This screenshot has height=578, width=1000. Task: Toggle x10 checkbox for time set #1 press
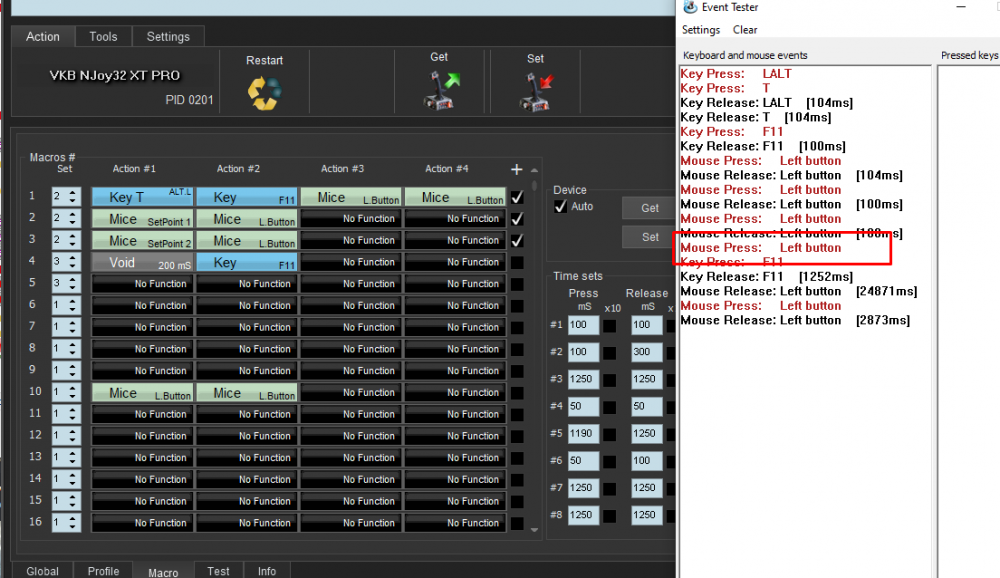610,325
